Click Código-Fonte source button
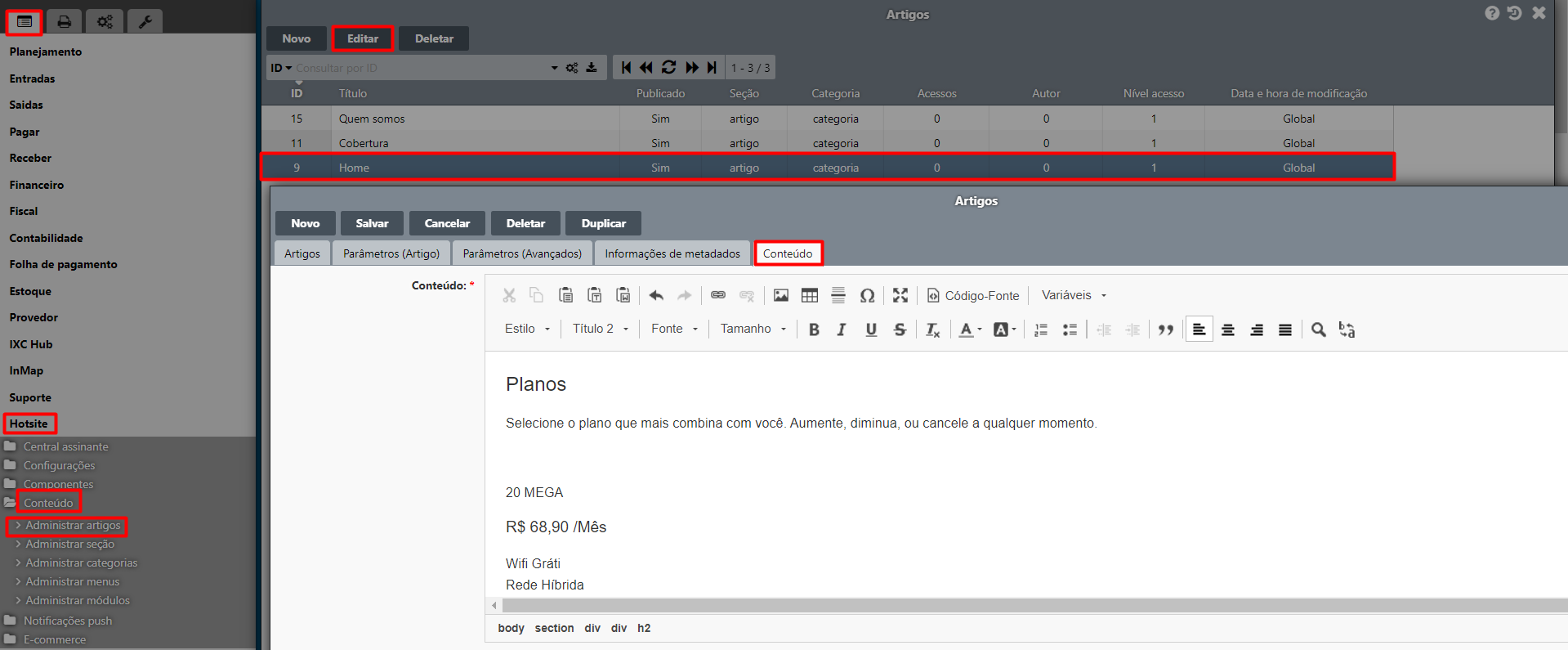 point(973,295)
